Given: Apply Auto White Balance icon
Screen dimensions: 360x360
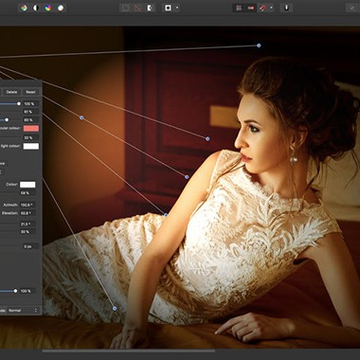Looking at the screenshot, I should click(x=60, y=8).
